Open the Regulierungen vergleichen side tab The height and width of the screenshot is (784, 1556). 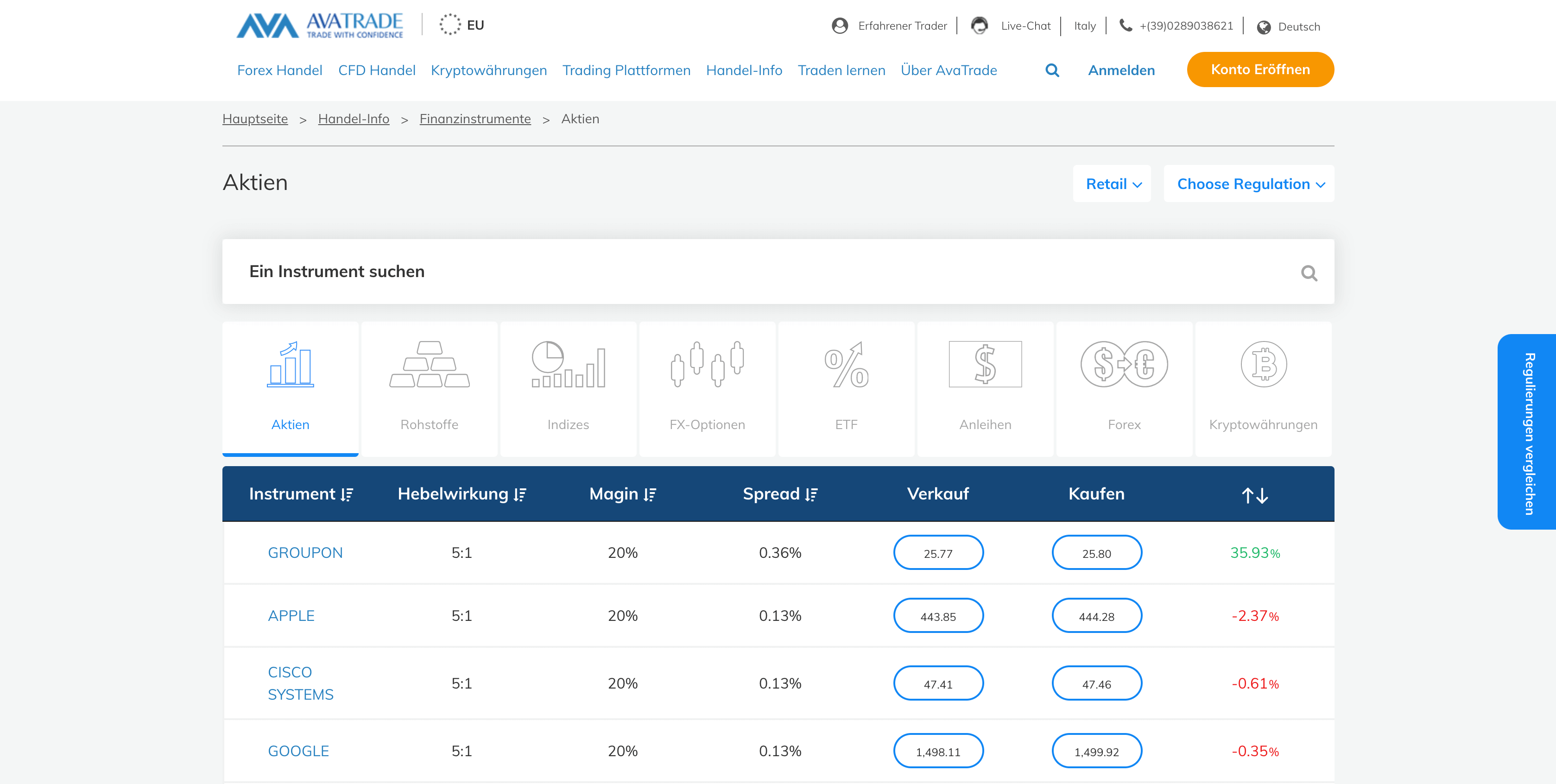point(1527,432)
